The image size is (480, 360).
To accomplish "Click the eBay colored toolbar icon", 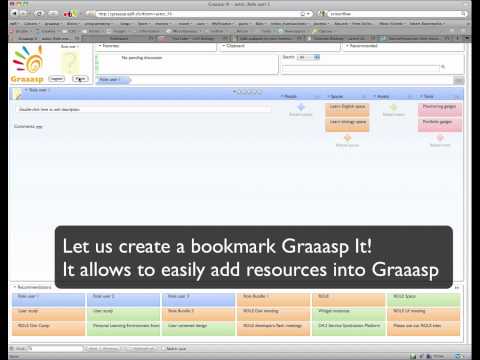I will pyautogui.click(x=70, y=13).
